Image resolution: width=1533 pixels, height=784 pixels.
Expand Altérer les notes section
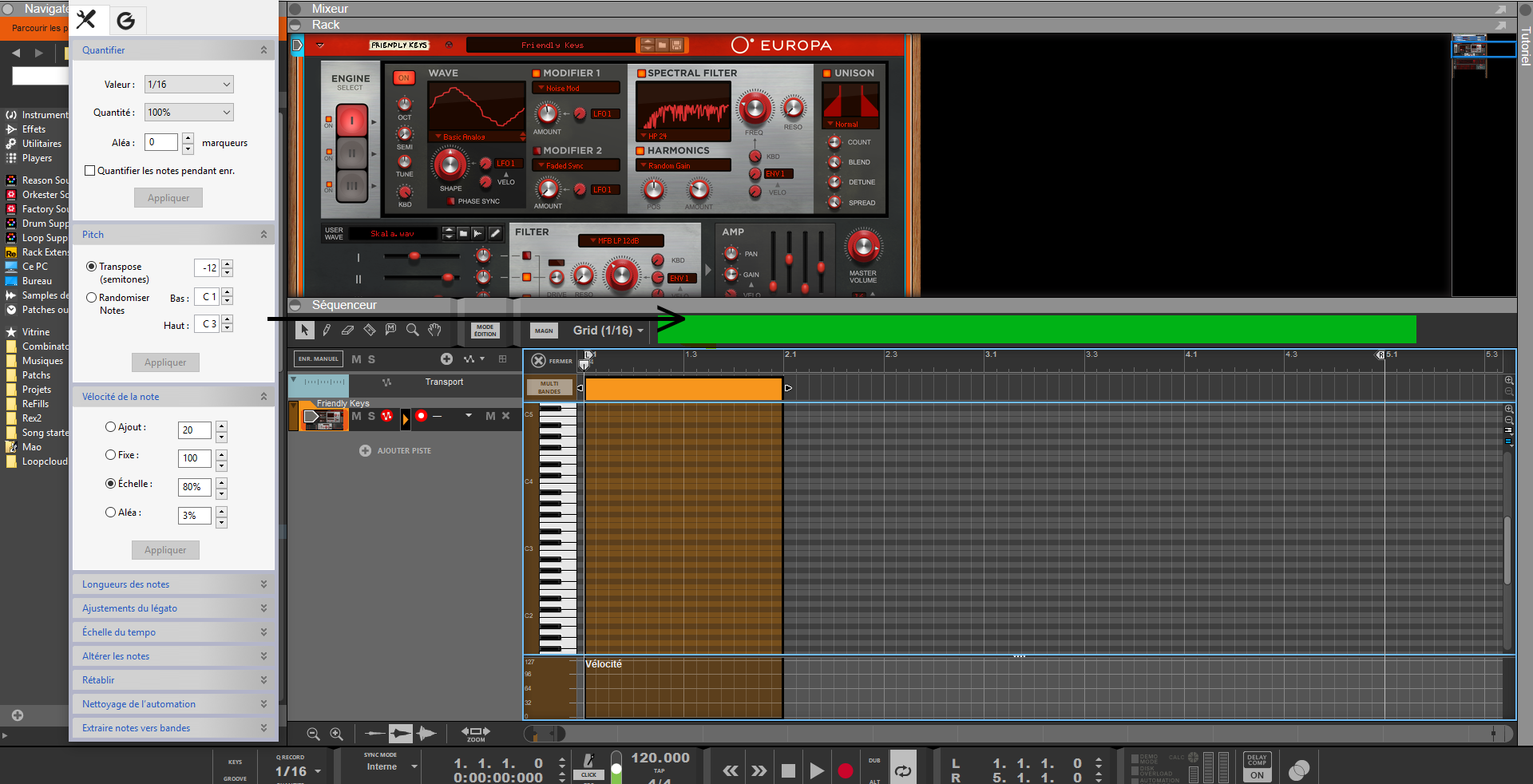[174, 656]
